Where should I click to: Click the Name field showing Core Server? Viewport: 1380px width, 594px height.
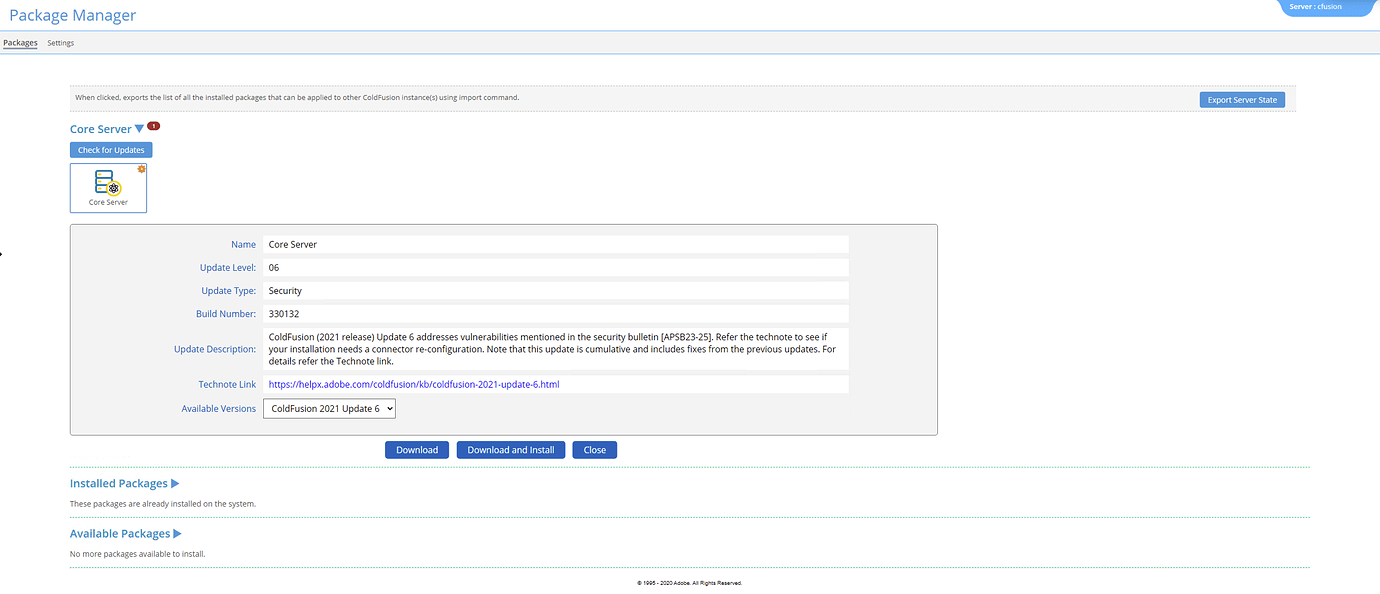[x=555, y=244]
